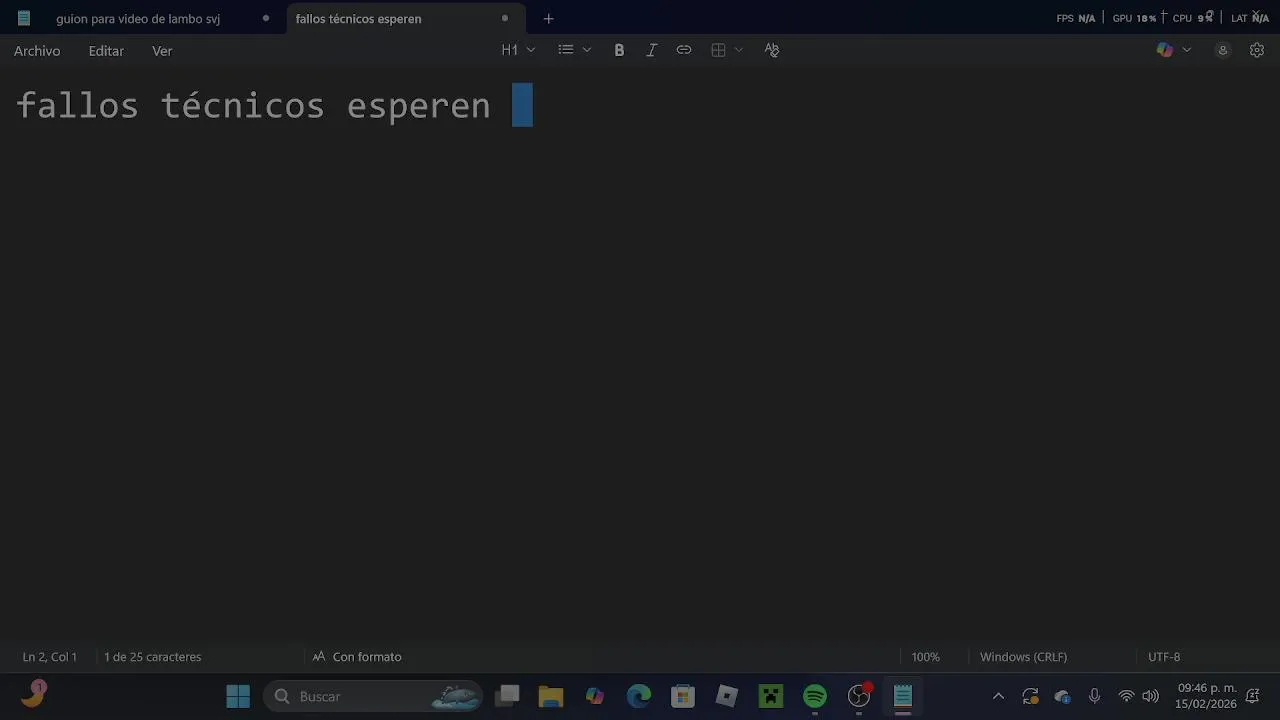This screenshot has height=720, width=1280.
Task: Open Notepad settings gear
Action: [x=1257, y=50]
